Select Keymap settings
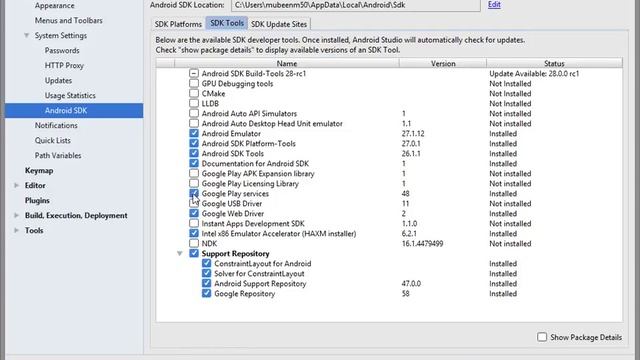Screen dimensions: 640x360 [x=39, y=170]
